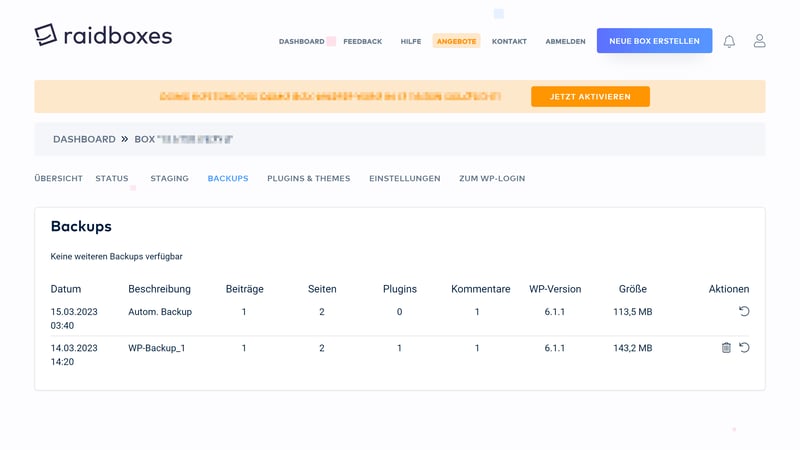This screenshot has width=800, height=450.
Task: Open Dashboard in the top navigation
Action: pyautogui.click(x=301, y=42)
